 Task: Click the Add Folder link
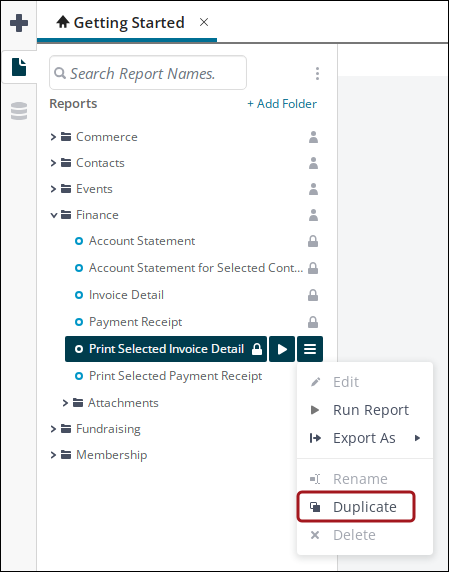tap(282, 104)
